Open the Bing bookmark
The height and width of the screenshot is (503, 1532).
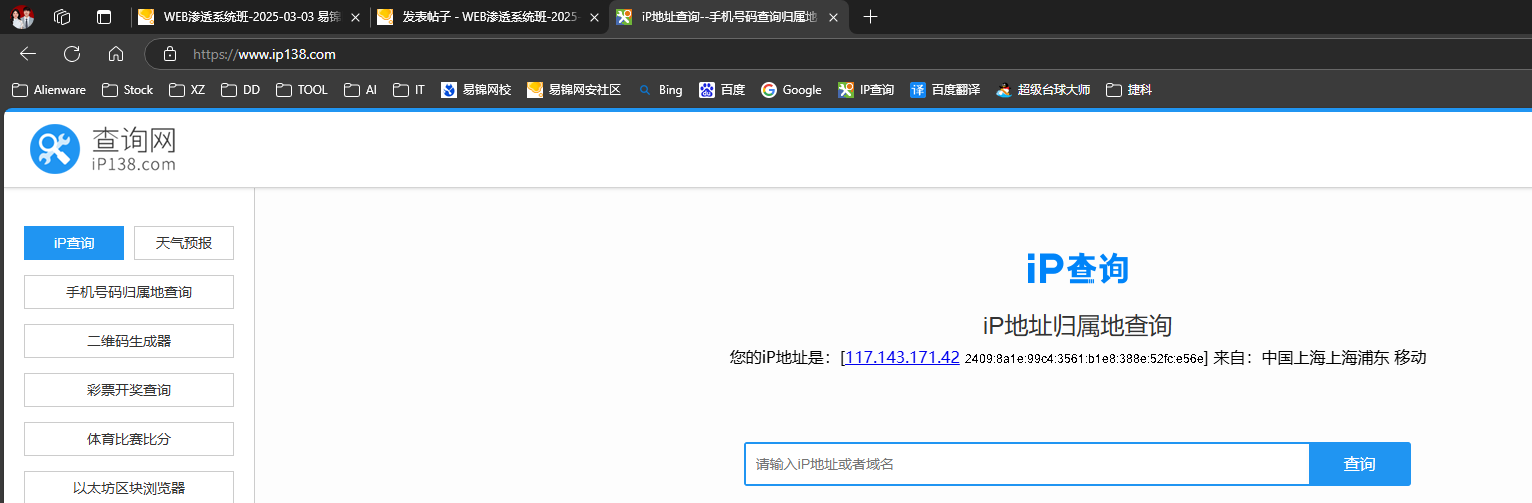pyautogui.click(x=660, y=90)
